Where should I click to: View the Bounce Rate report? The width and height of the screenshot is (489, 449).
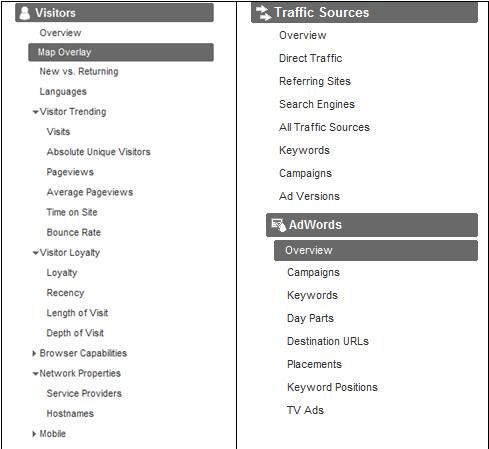pyautogui.click(x=74, y=232)
